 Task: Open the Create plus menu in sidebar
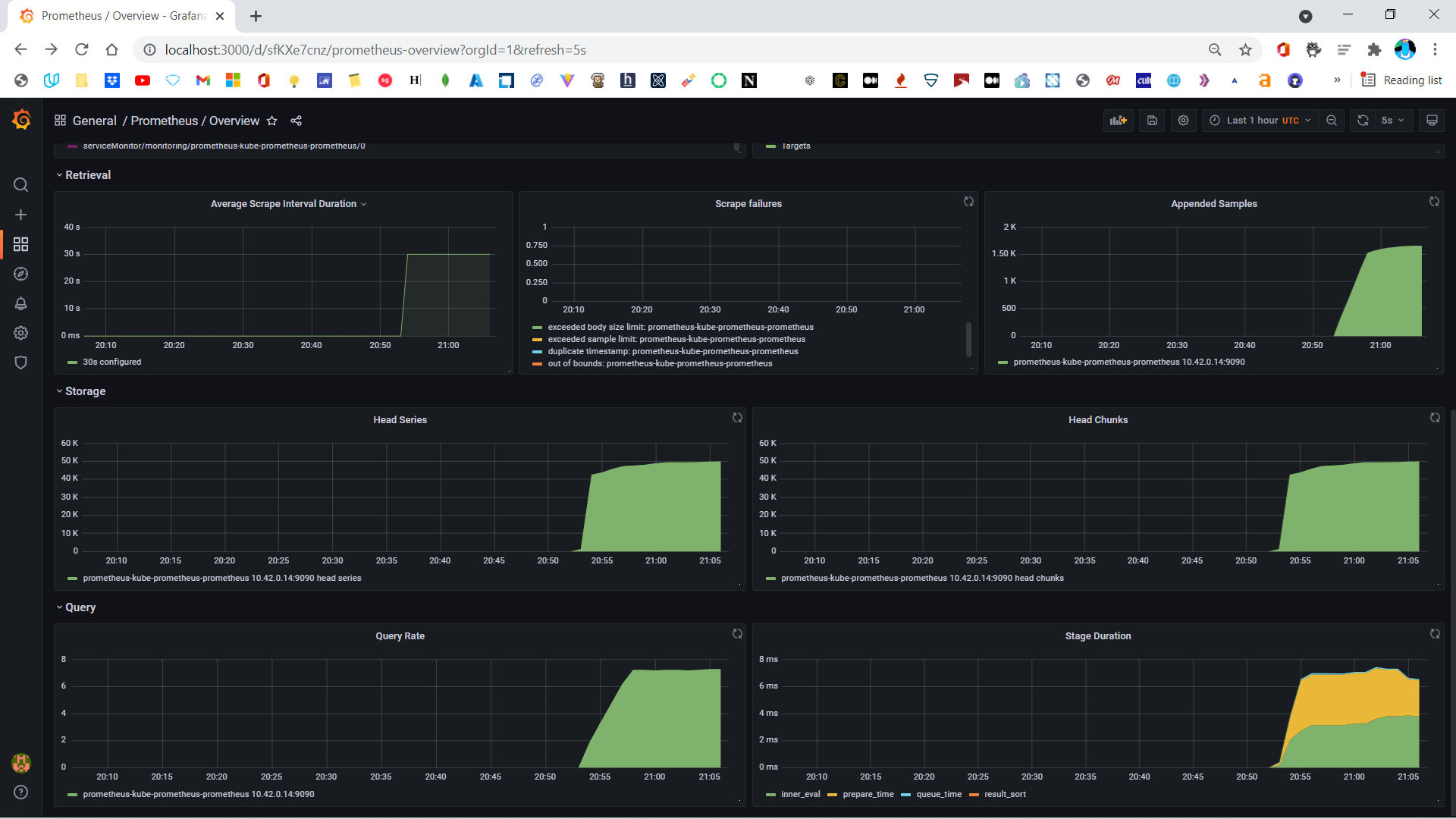tap(21, 215)
